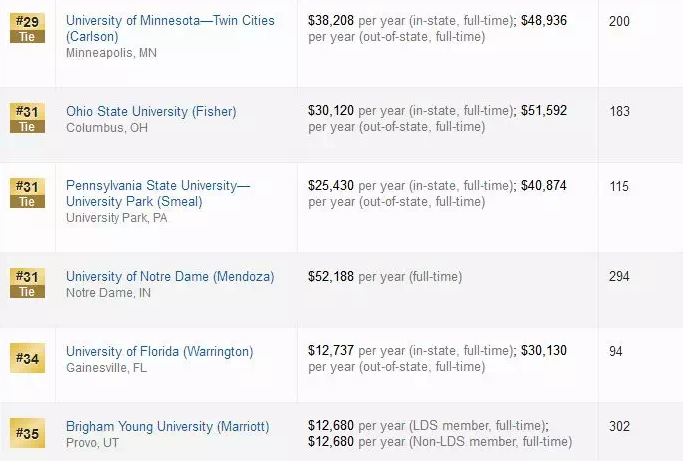Open University of Minnesota—Twin Cities (Carlson) link
Viewport: 683px width, 461px height.
(170, 28)
